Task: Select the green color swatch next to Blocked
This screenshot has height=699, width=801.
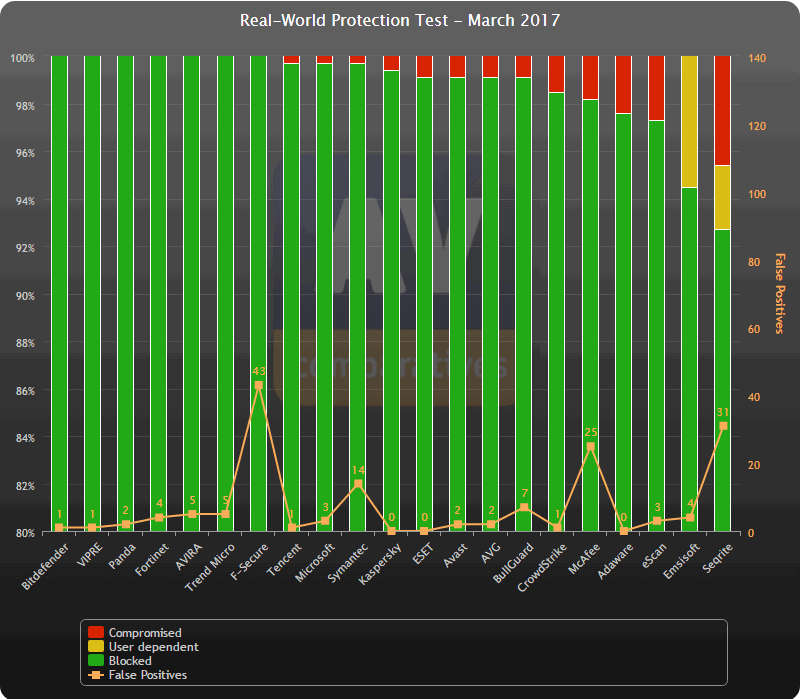Action: (x=96, y=661)
